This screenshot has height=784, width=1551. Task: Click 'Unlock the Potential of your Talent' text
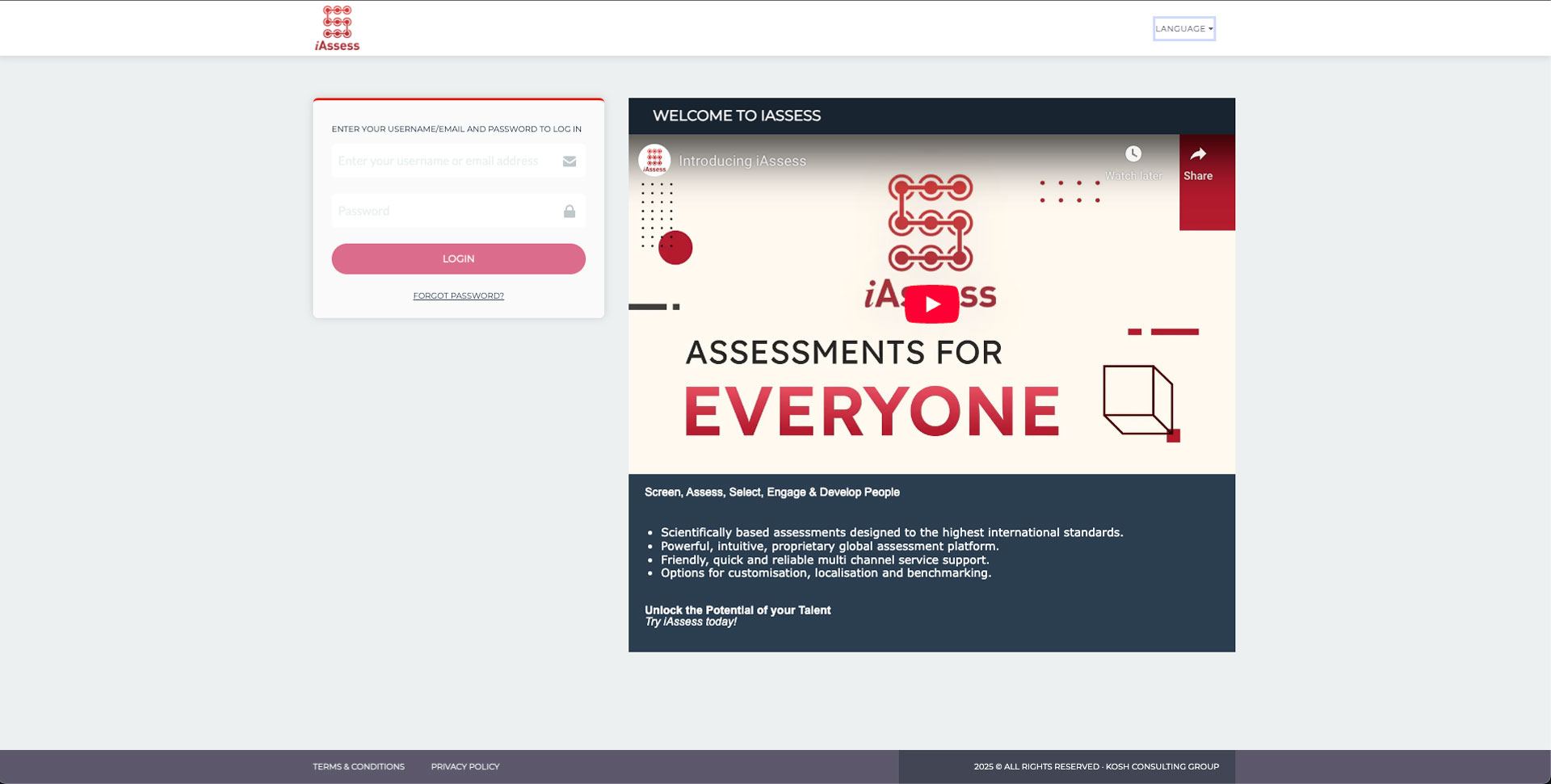click(738, 610)
